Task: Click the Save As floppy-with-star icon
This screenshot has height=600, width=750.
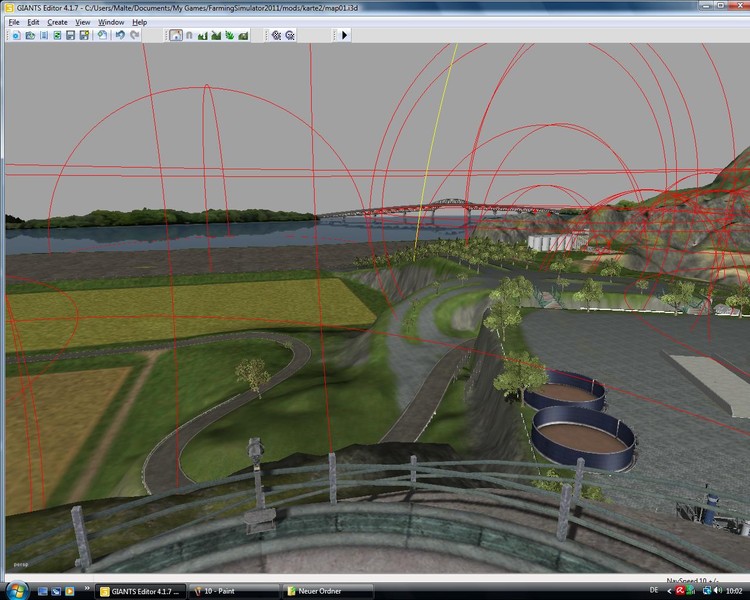Action: pyautogui.click(x=85, y=35)
